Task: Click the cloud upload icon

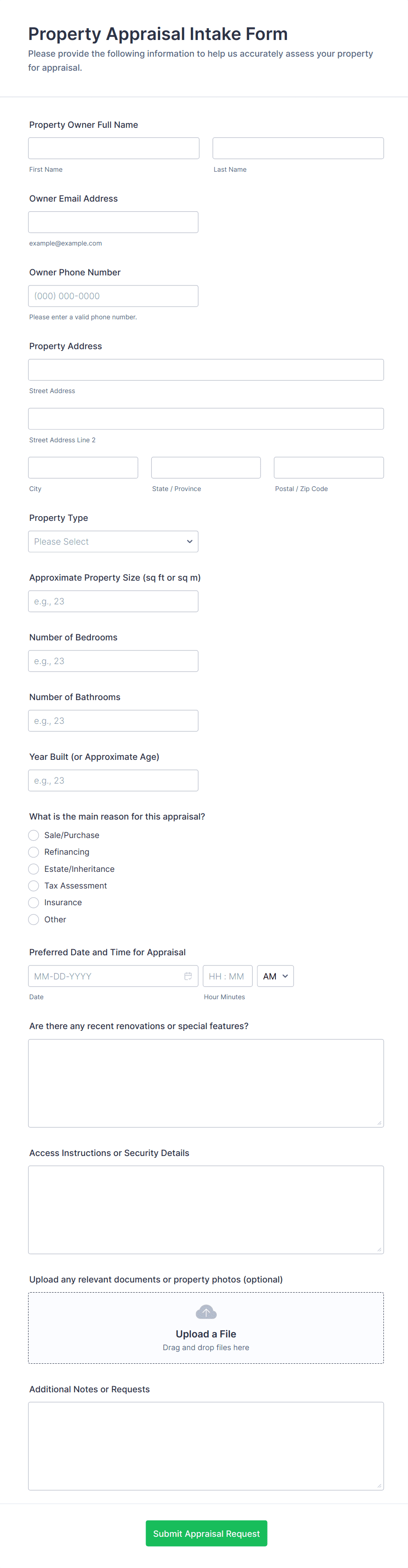Action: tap(206, 1312)
